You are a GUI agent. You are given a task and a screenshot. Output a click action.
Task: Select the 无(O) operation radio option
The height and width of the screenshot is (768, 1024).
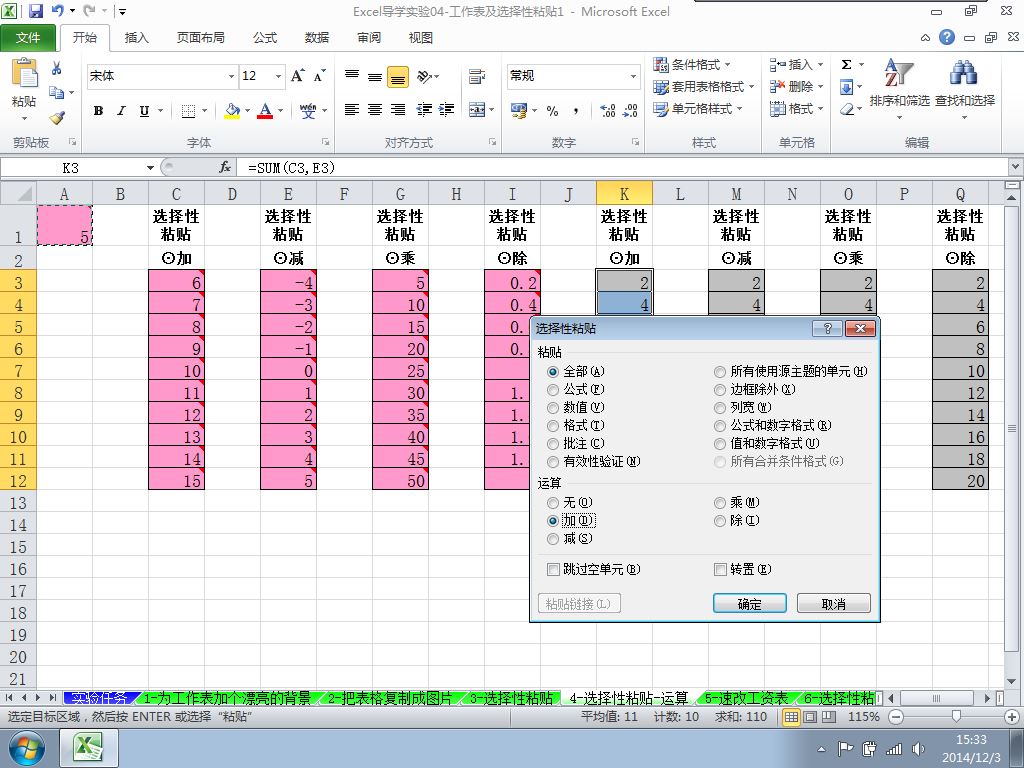(x=553, y=503)
